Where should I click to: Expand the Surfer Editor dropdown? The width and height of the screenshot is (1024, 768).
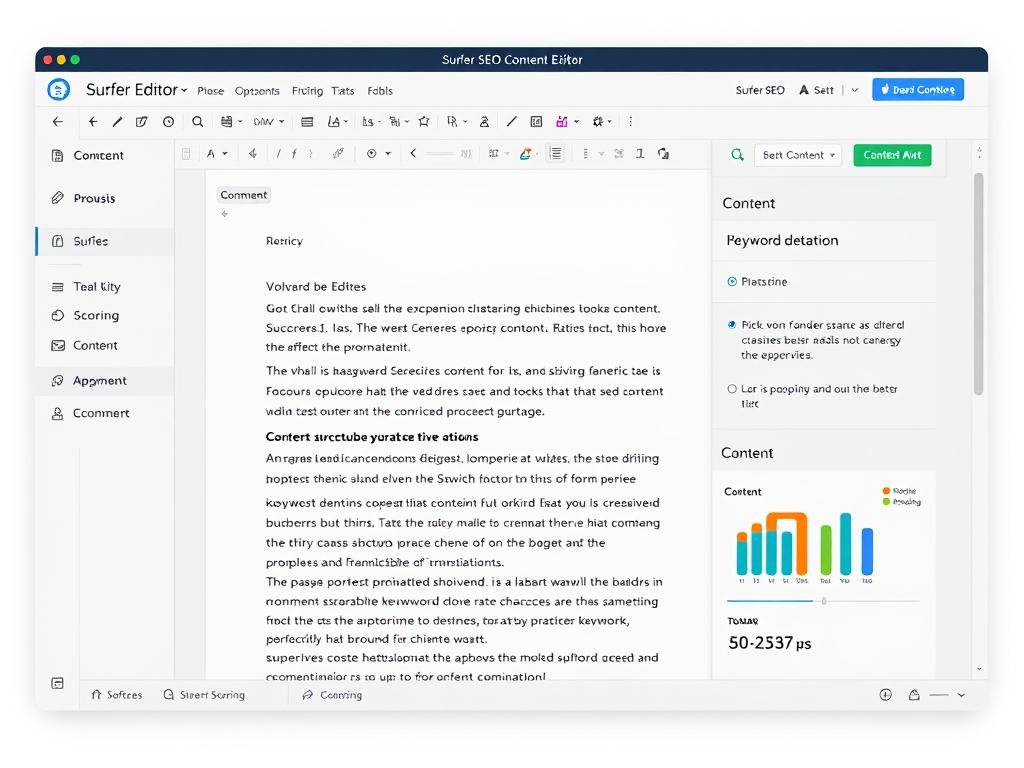135,90
